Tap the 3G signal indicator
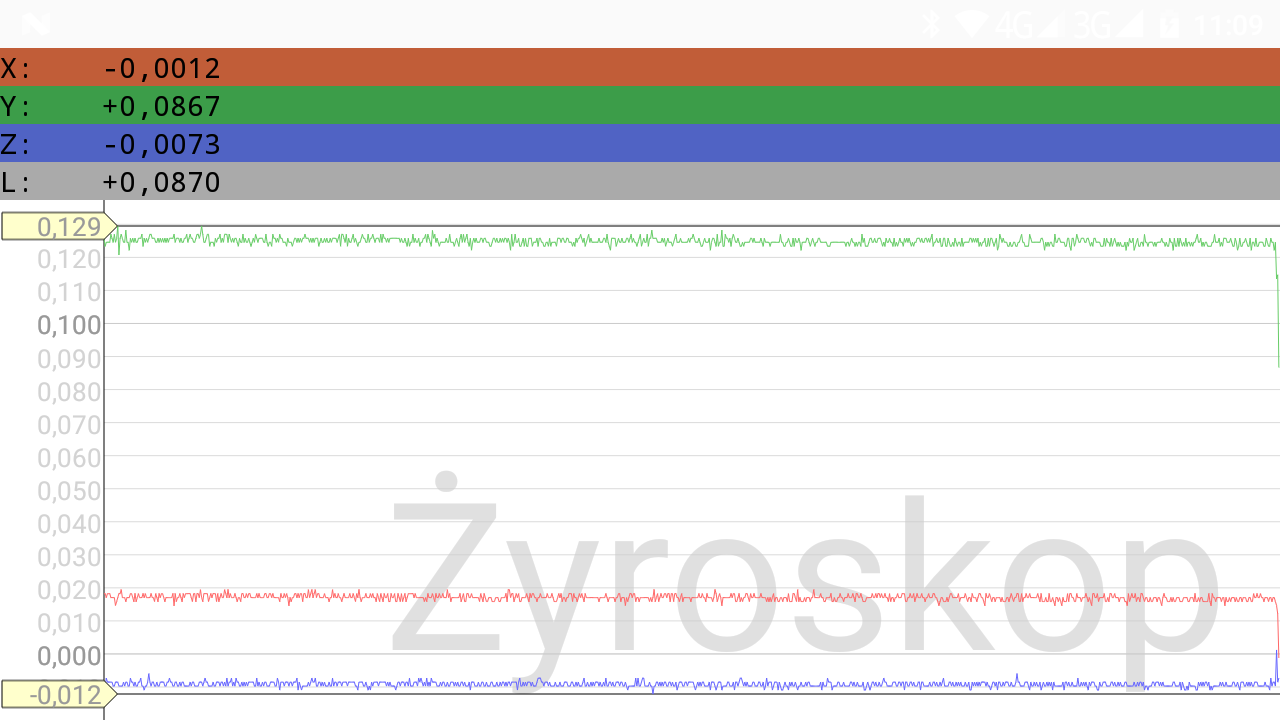1280x720 pixels. click(1106, 24)
